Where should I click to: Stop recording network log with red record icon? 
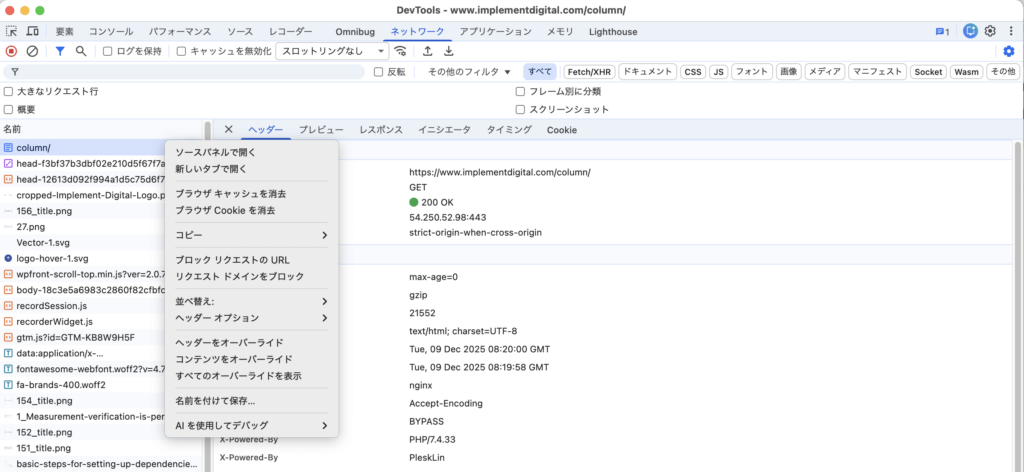12,51
